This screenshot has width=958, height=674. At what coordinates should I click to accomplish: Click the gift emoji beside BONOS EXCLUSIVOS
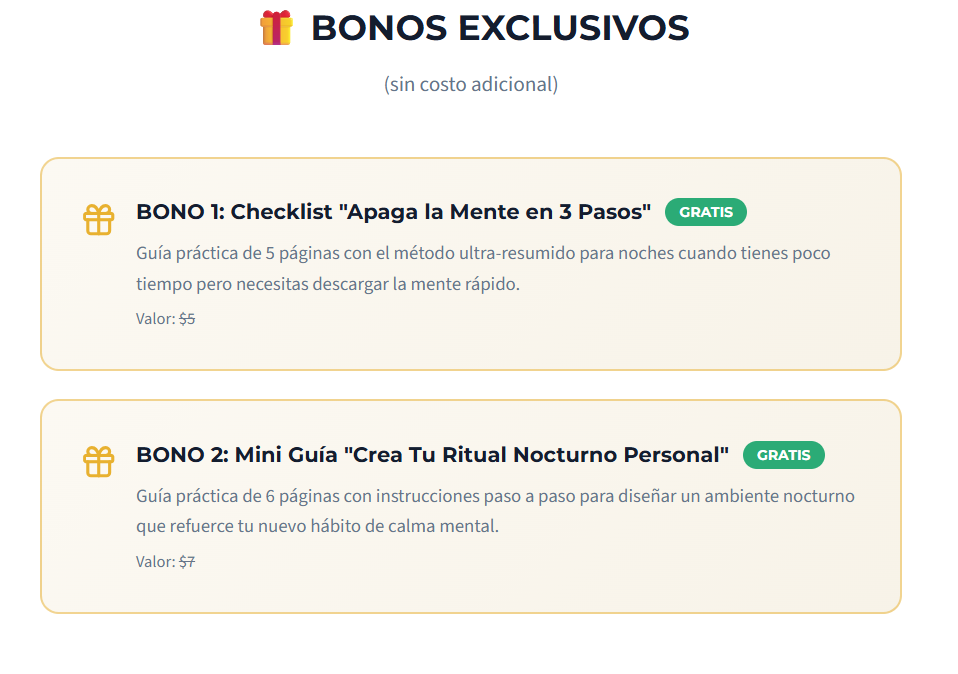point(277,28)
